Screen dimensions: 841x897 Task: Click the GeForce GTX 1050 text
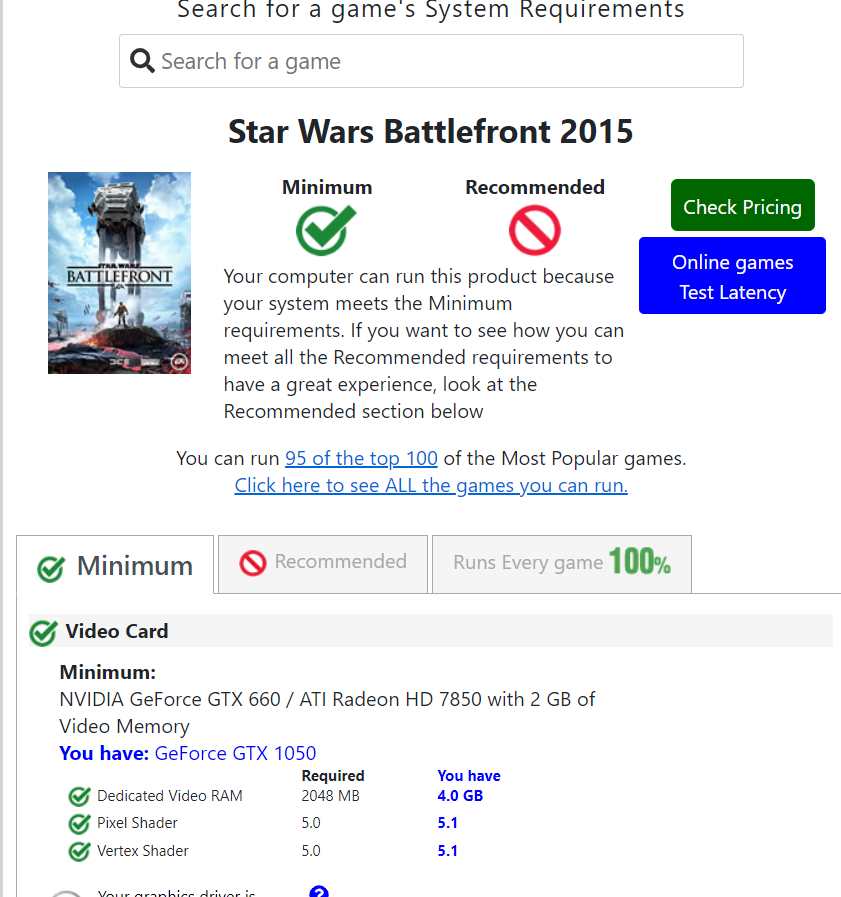click(236, 753)
